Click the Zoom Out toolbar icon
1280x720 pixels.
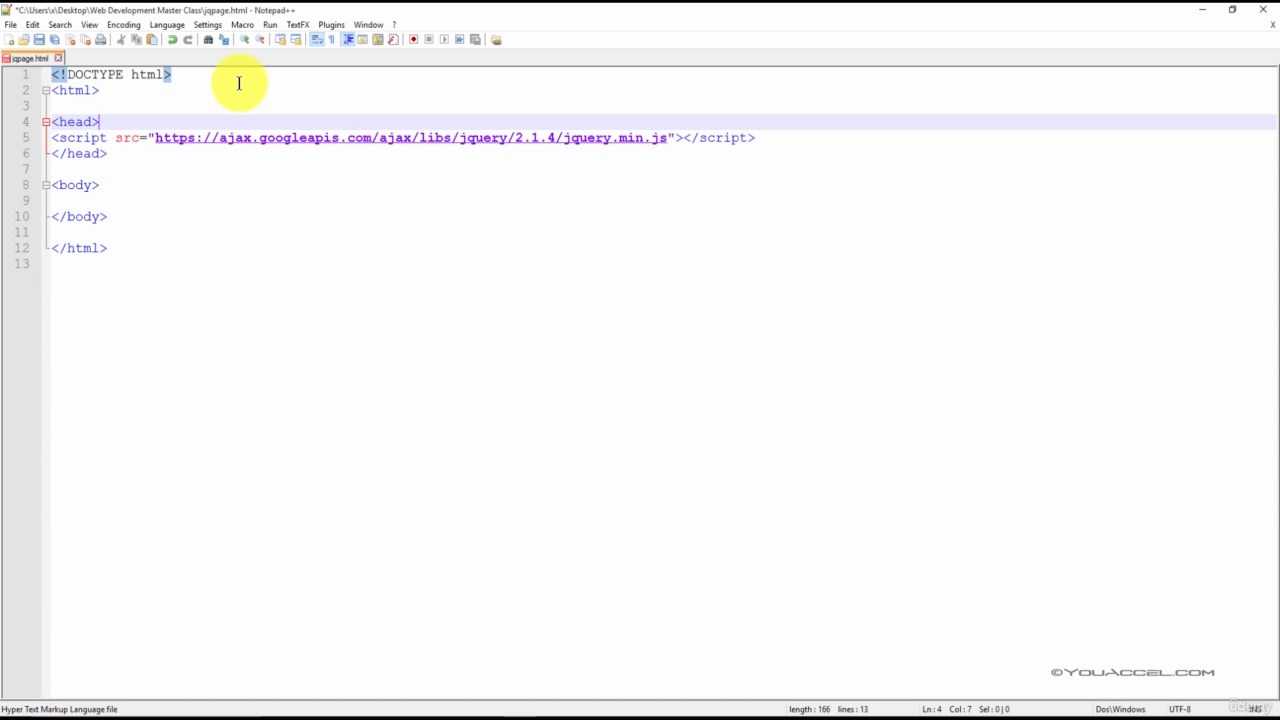tap(260, 40)
